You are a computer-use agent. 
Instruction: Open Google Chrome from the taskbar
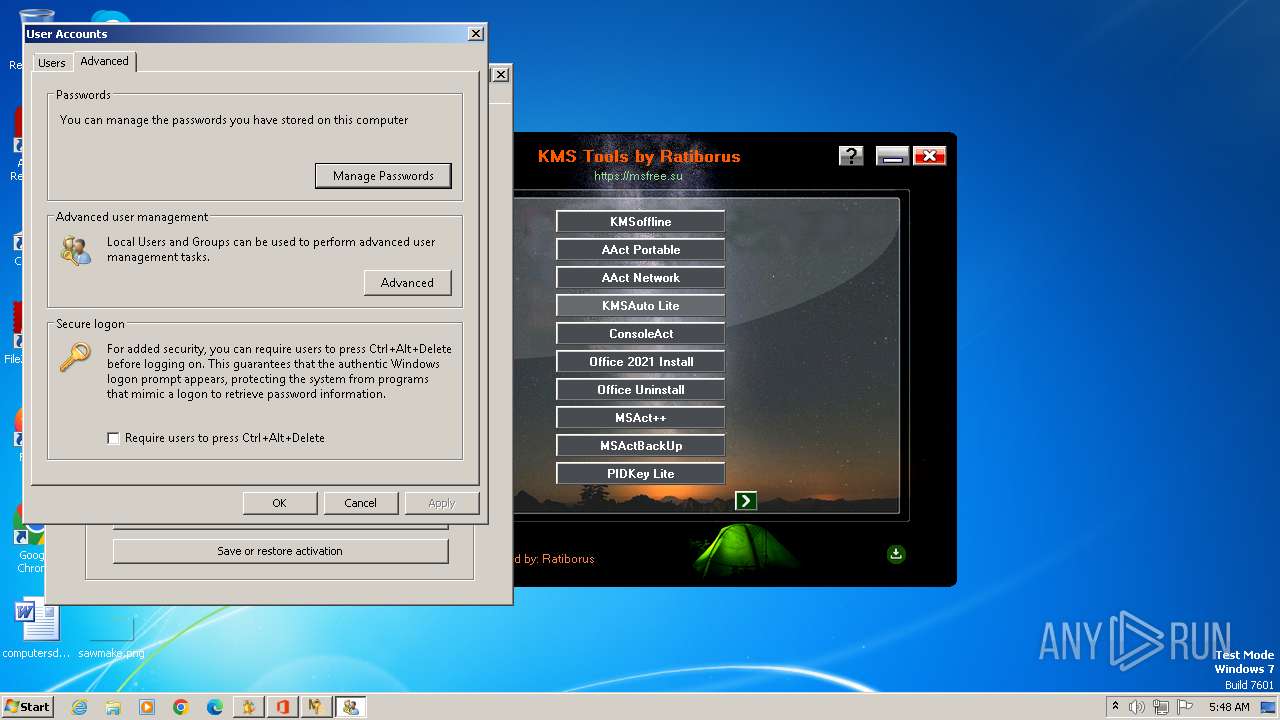point(181,707)
